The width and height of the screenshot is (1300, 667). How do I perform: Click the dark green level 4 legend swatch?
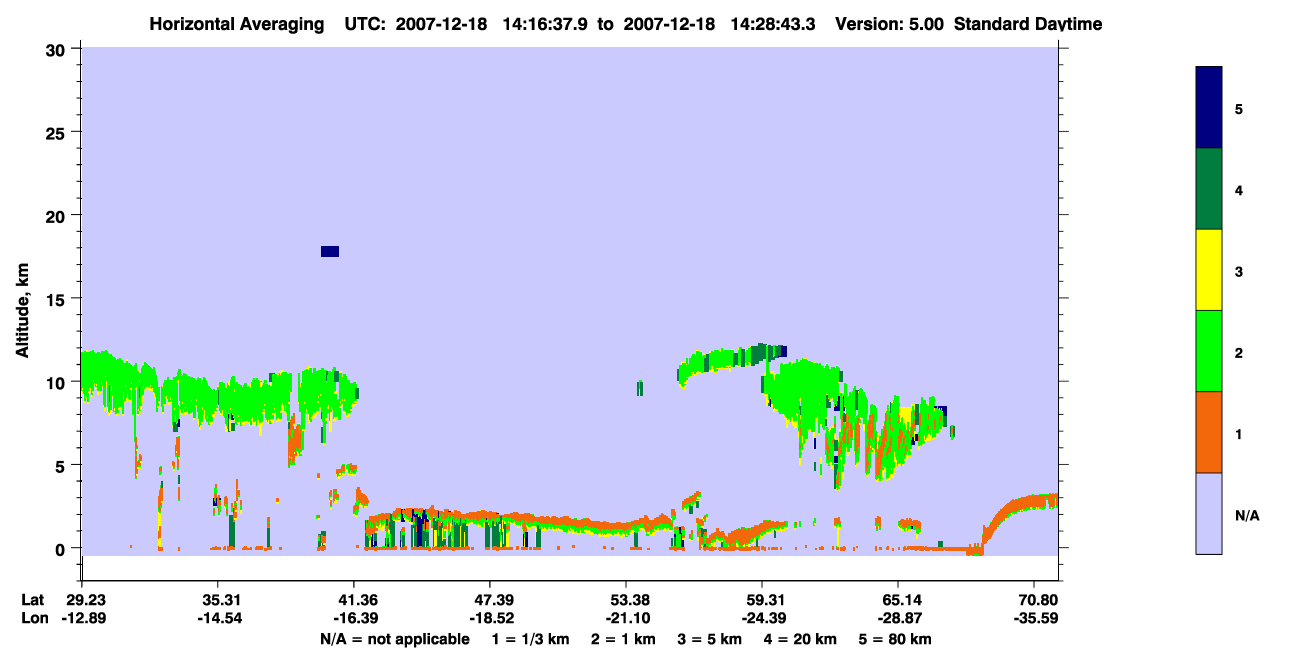(1208, 189)
